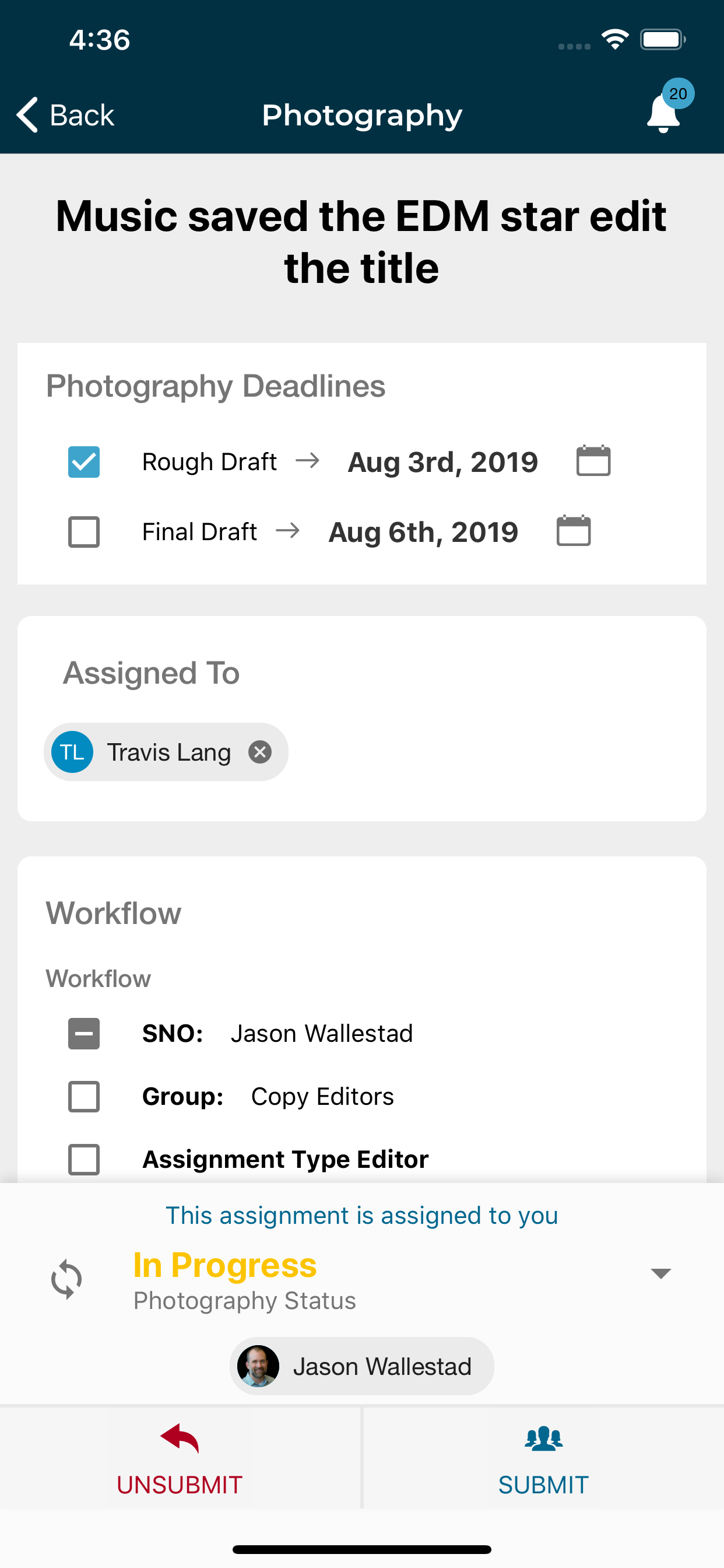Tap the notification count badge showing 20
Viewport: 724px width, 1568px height.
(x=678, y=93)
